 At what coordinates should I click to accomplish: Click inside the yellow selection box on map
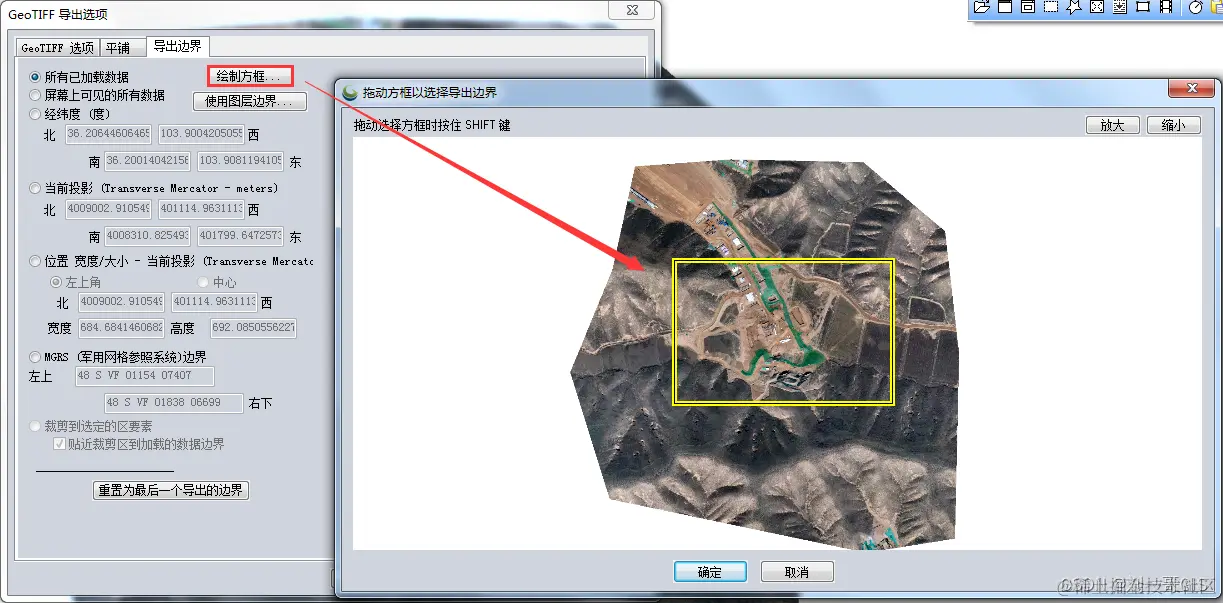pos(783,332)
